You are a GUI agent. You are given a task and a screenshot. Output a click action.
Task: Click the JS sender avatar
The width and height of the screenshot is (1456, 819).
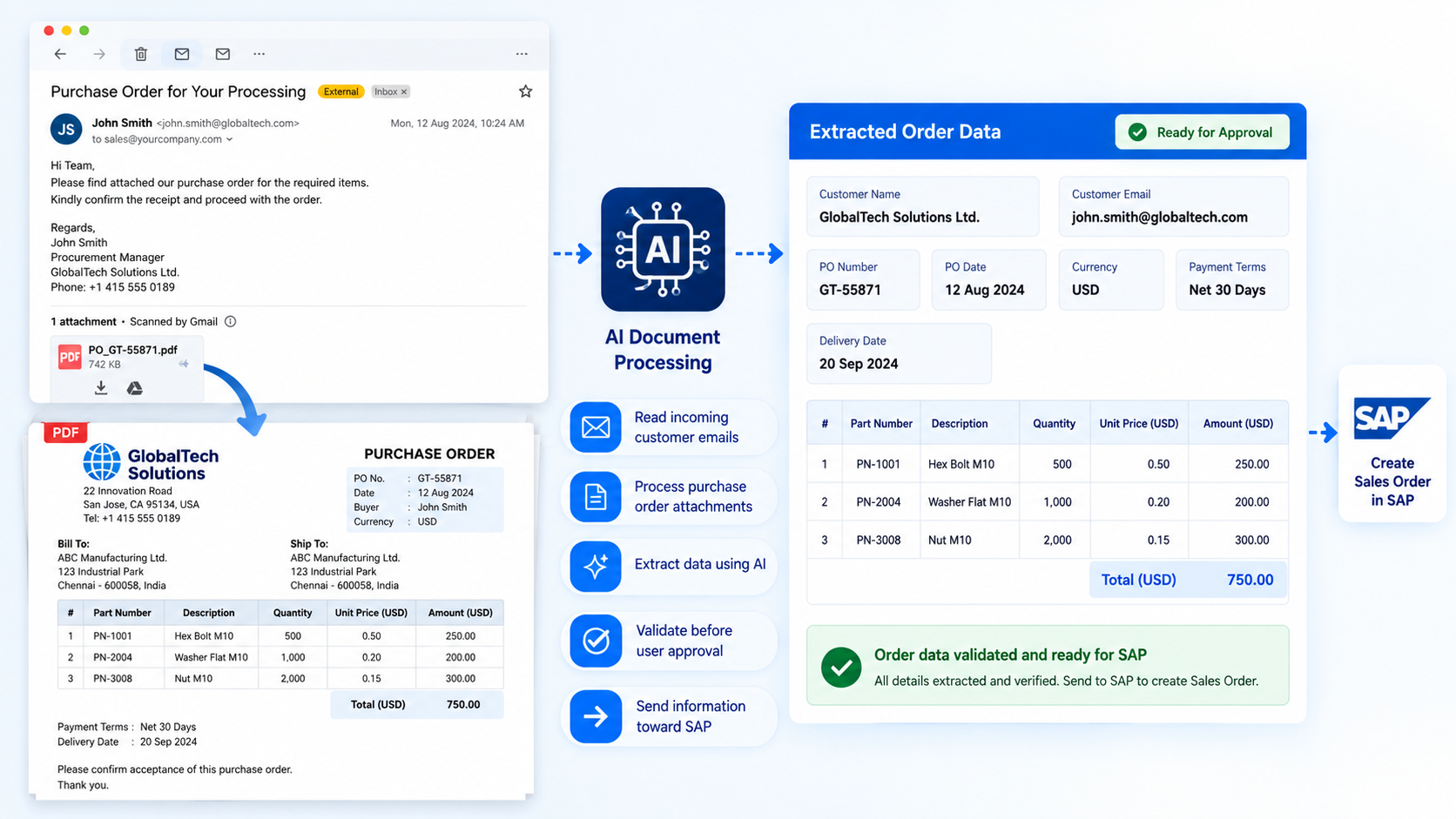(x=66, y=130)
